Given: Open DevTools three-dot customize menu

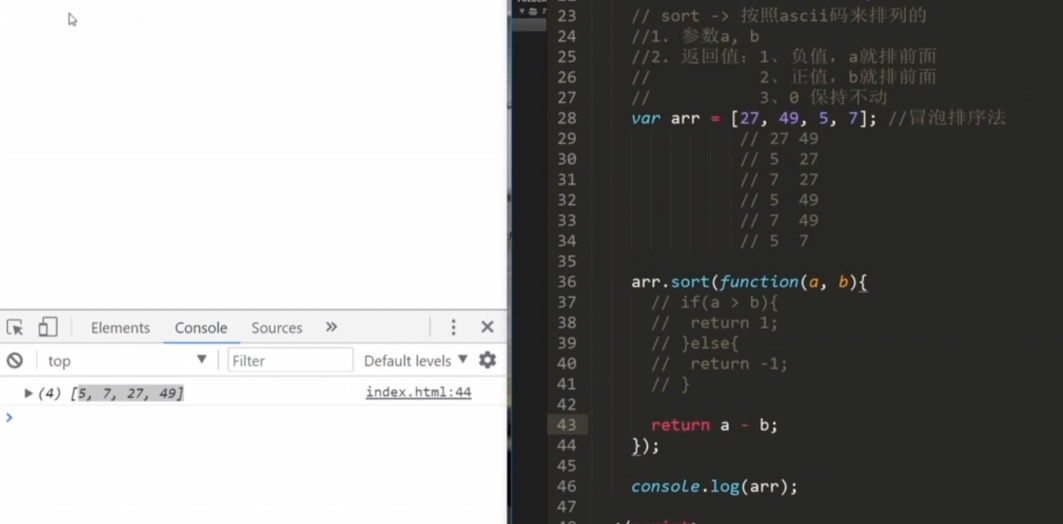Looking at the screenshot, I should click(454, 327).
